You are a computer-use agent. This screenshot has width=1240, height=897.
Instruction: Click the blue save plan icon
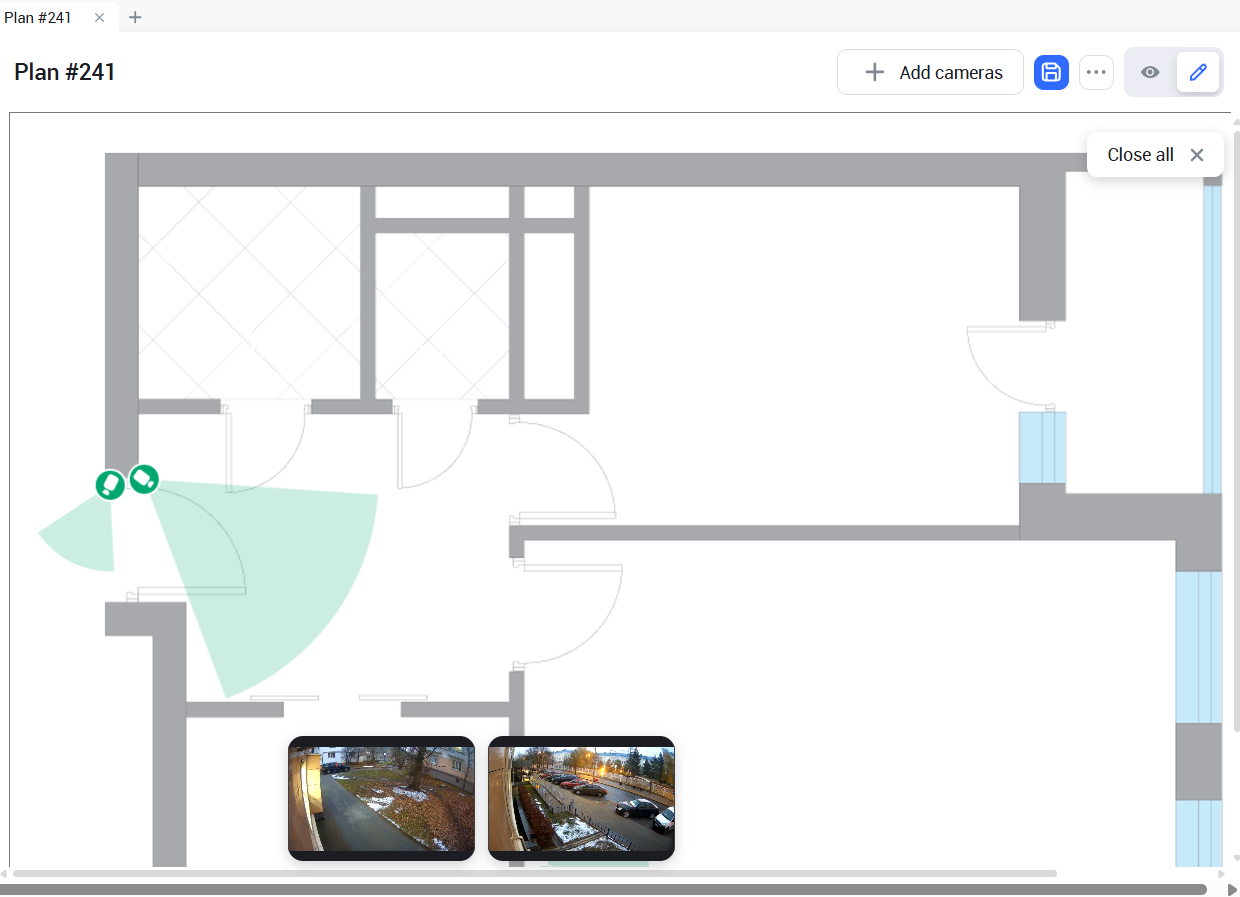[x=1050, y=72]
